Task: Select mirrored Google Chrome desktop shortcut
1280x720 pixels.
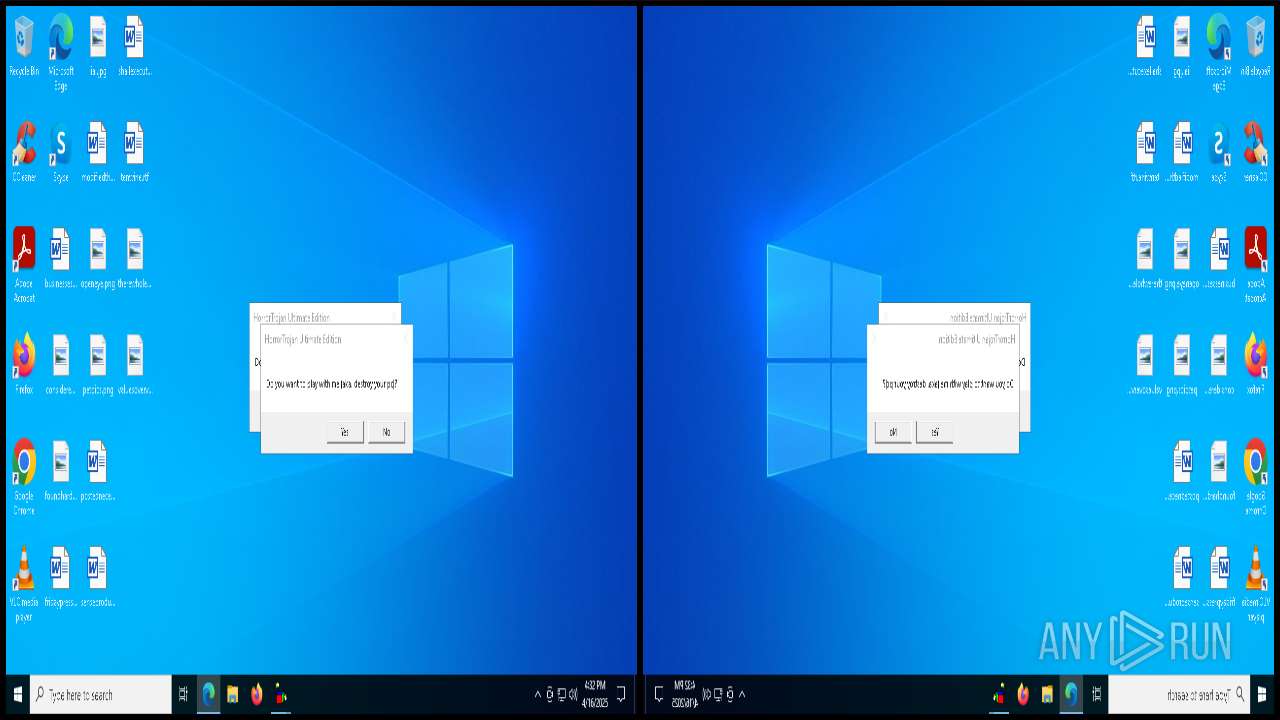Action: pyautogui.click(x=1255, y=476)
